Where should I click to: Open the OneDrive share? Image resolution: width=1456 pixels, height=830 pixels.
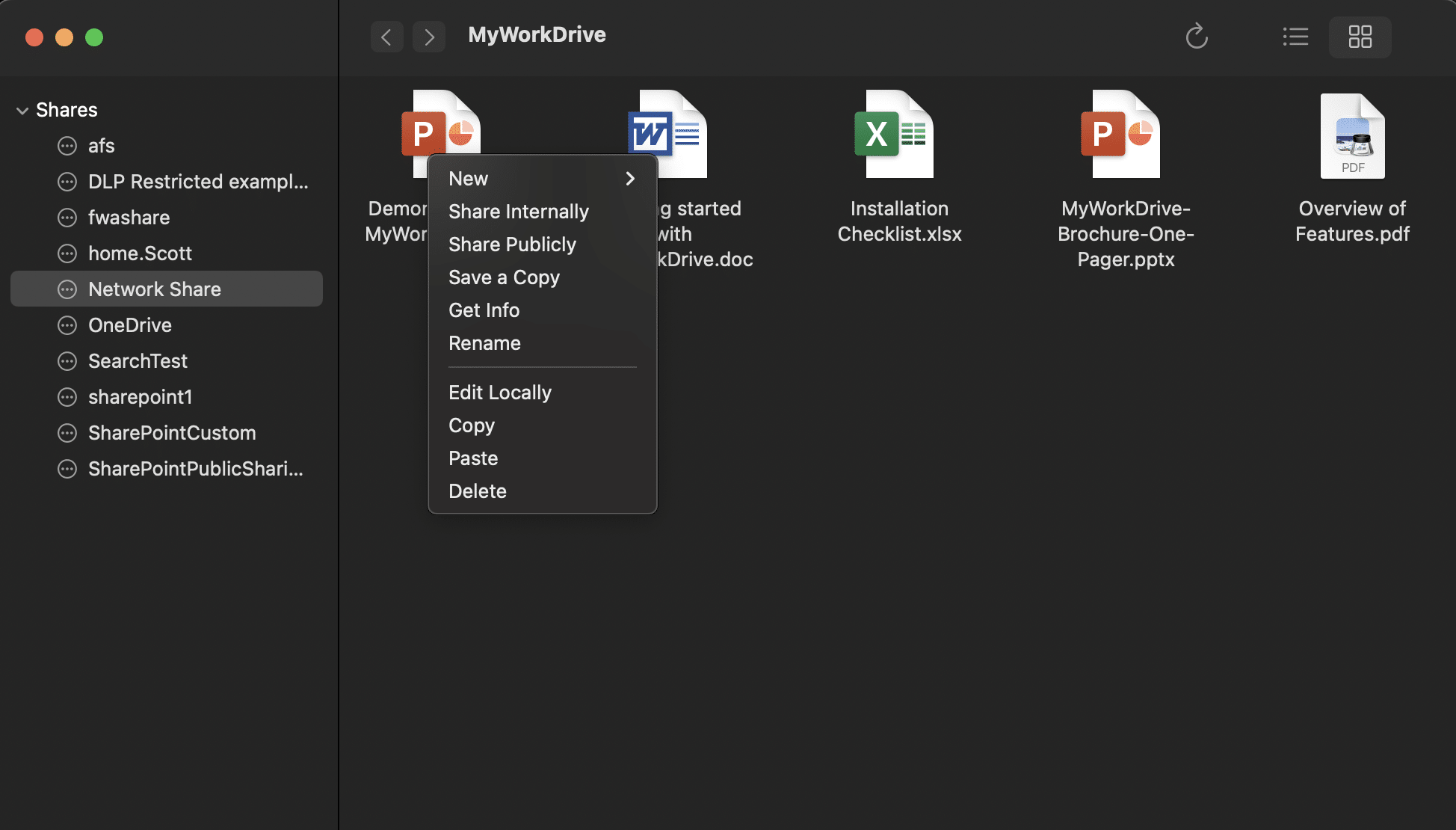[130, 325]
